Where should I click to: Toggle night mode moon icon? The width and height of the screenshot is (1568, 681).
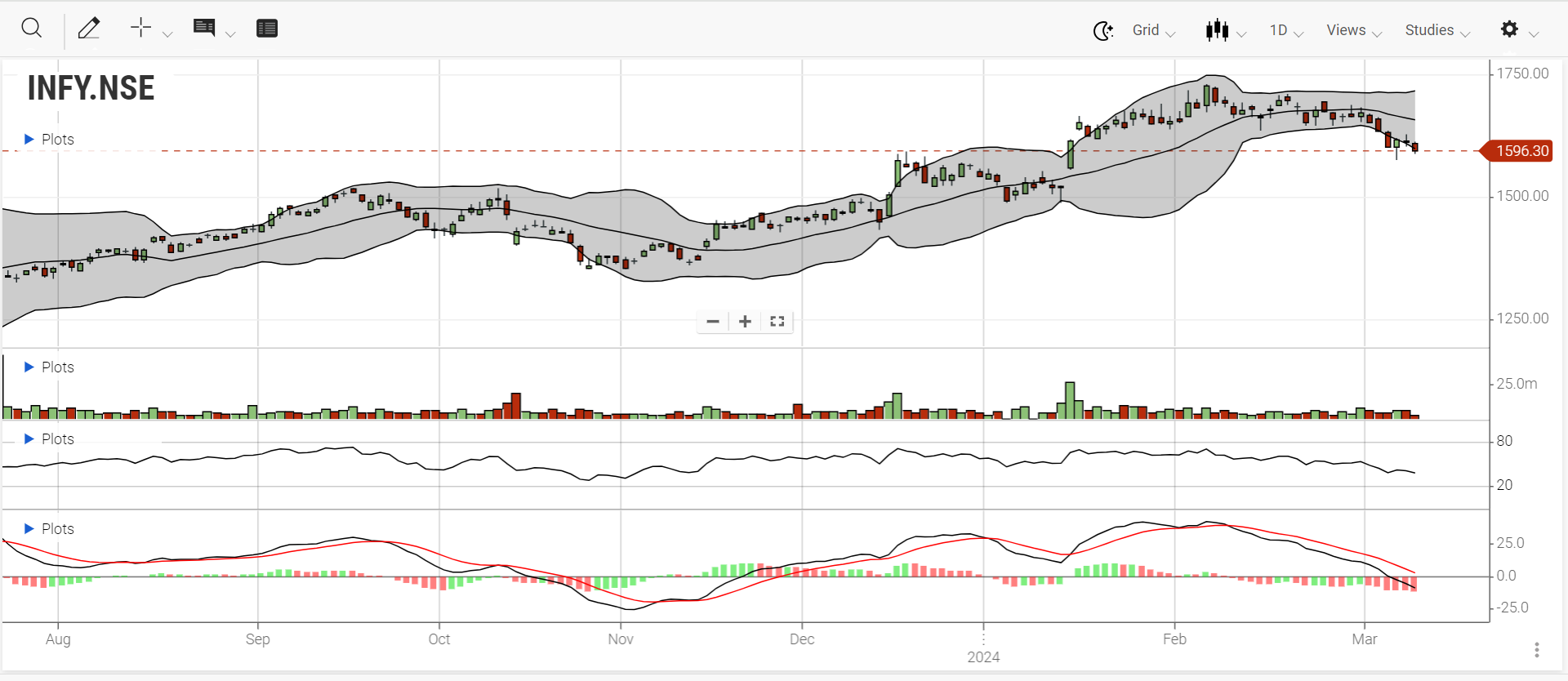(1103, 31)
